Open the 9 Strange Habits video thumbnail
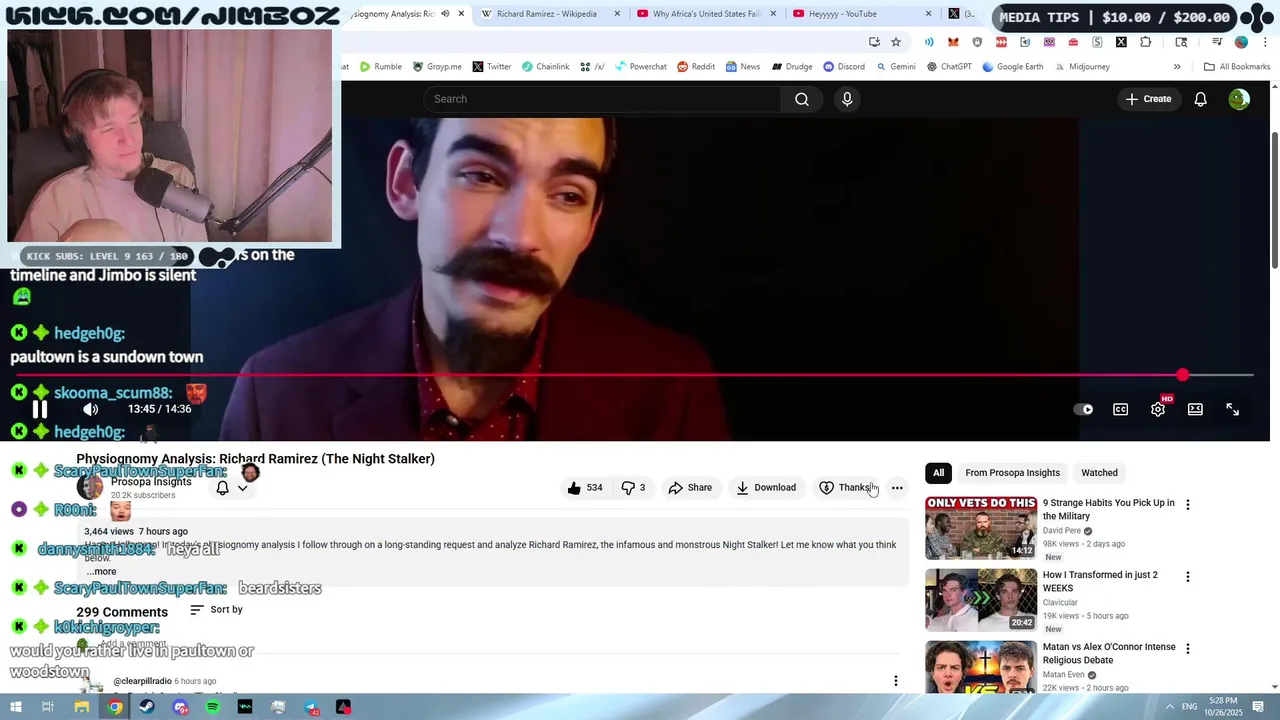Viewport: 1280px width, 720px height. tap(981, 528)
